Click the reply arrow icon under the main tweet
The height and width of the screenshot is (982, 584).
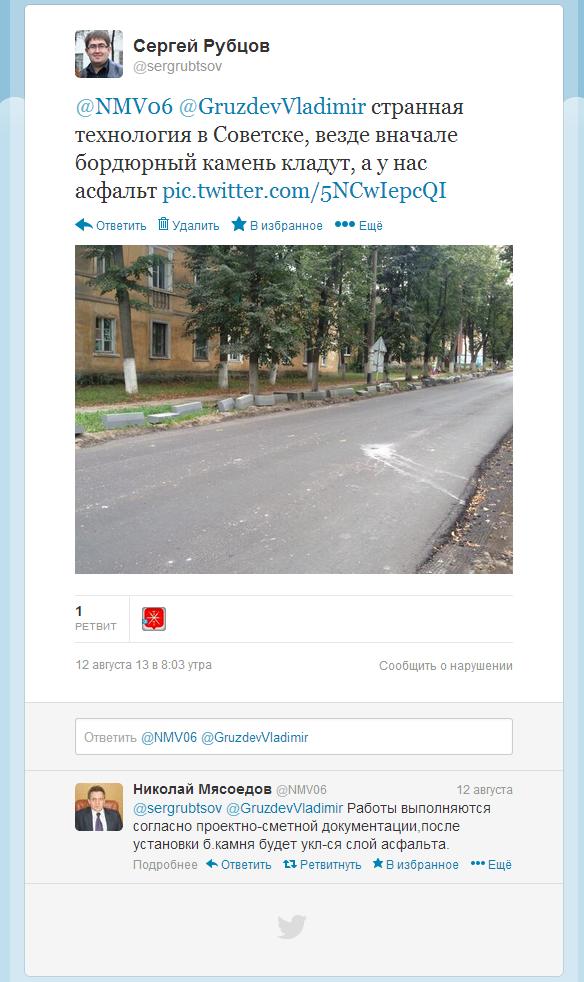point(84,225)
